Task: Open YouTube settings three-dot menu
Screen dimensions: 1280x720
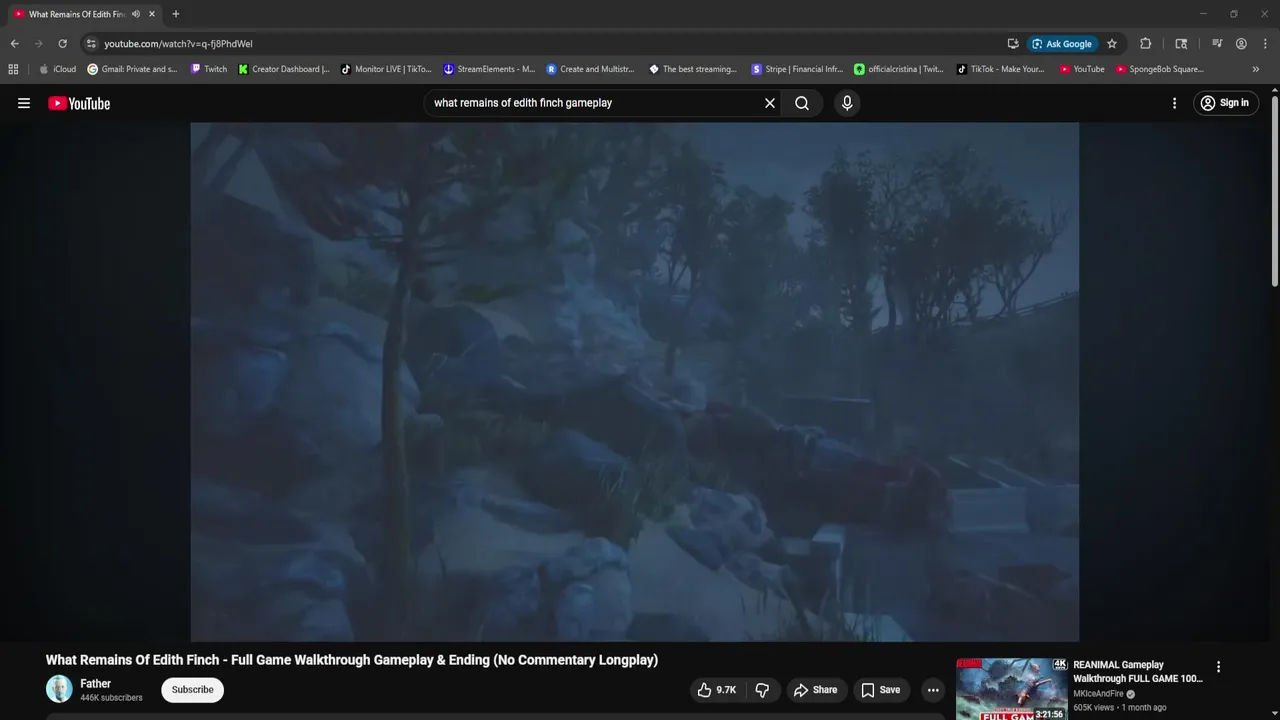Action: (x=1174, y=103)
